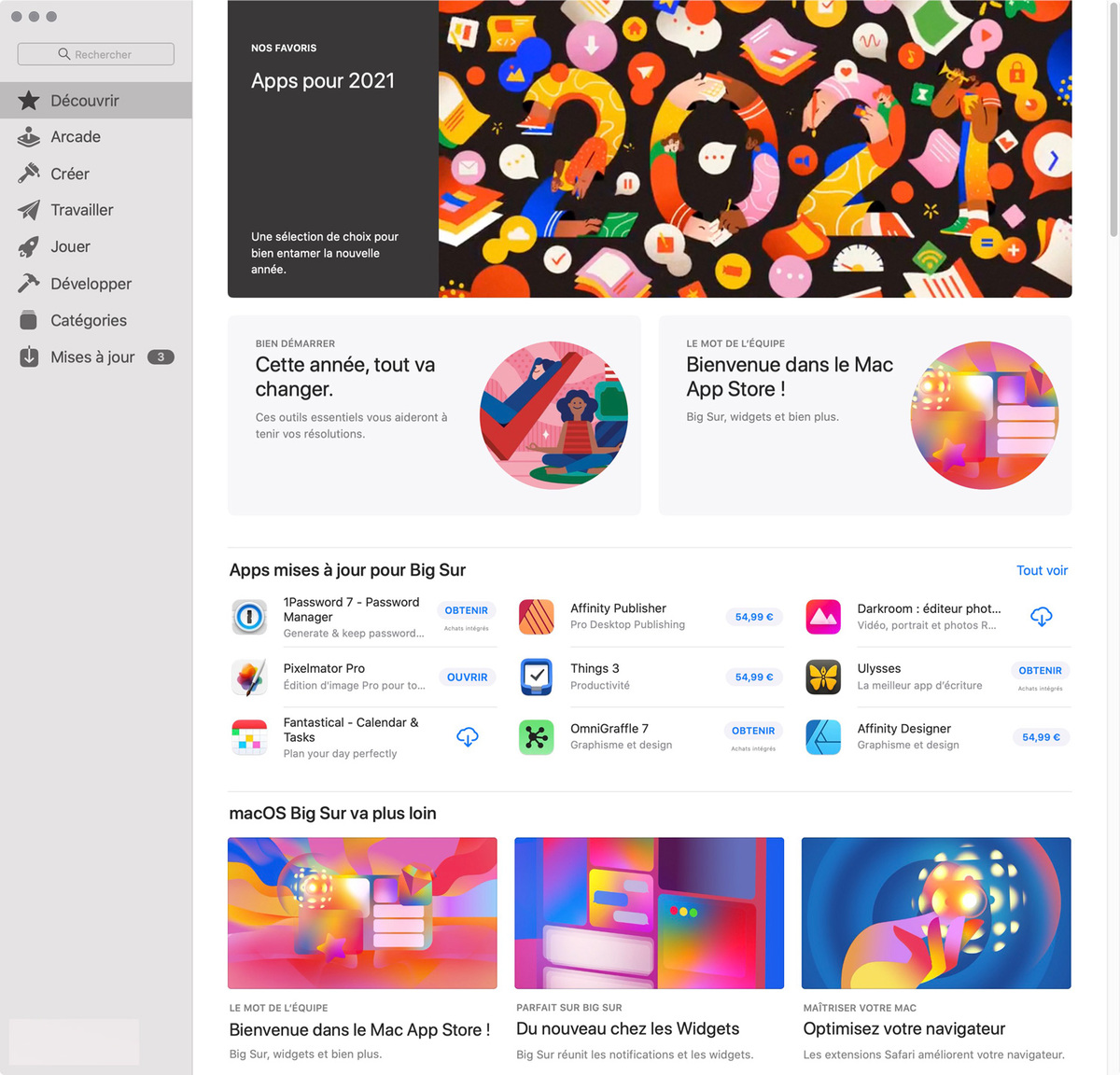
Task: Click the vertical scrollbar on the right
Action: point(1113,121)
